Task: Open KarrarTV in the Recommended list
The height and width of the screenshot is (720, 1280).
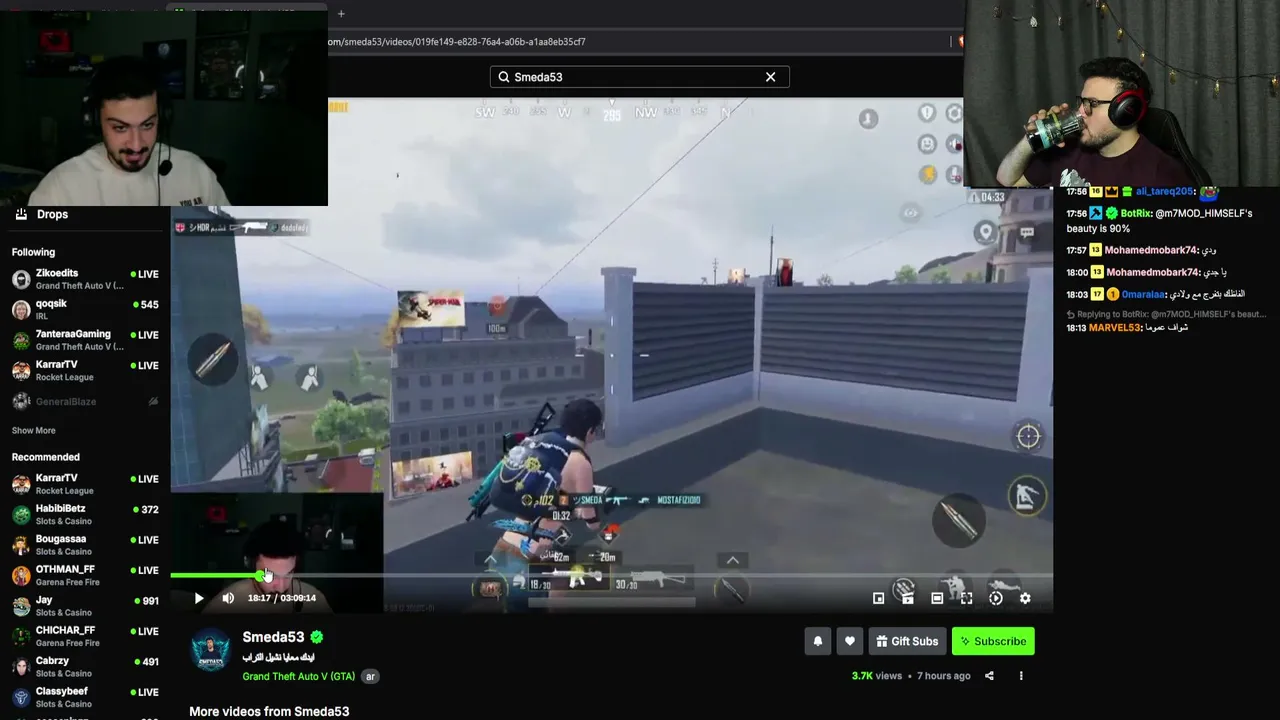Action: (x=85, y=484)
